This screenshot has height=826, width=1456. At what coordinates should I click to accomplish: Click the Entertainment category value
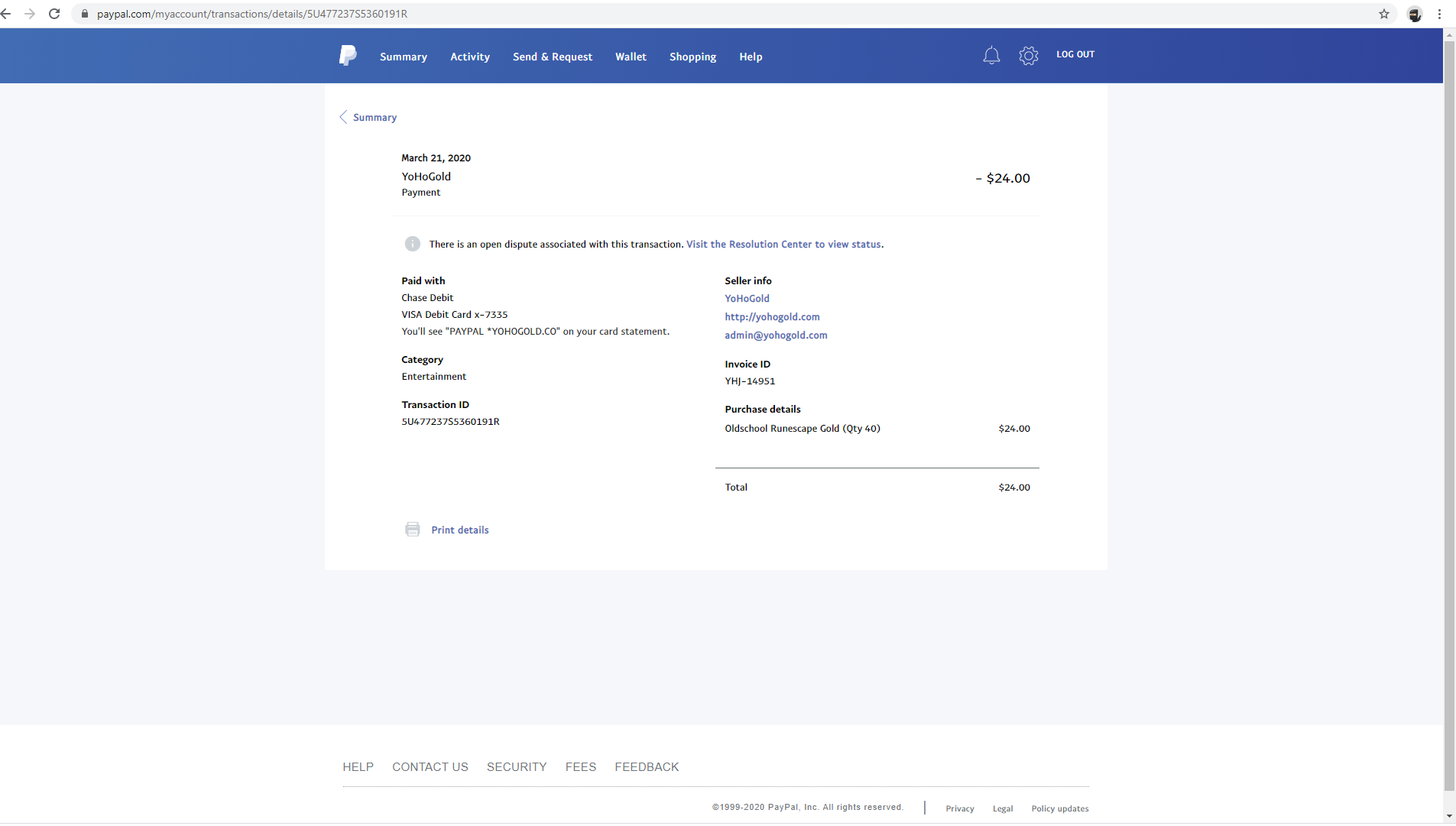(x=434, y=376)
